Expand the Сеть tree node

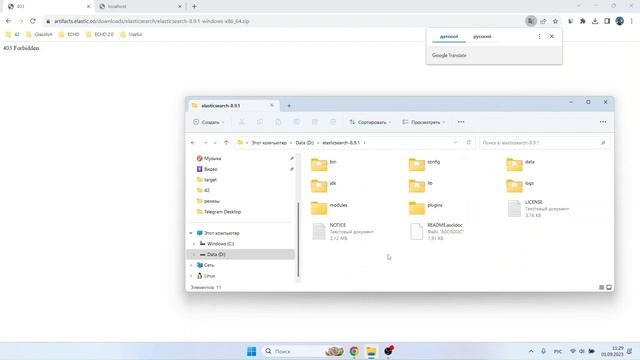(191, 265)
